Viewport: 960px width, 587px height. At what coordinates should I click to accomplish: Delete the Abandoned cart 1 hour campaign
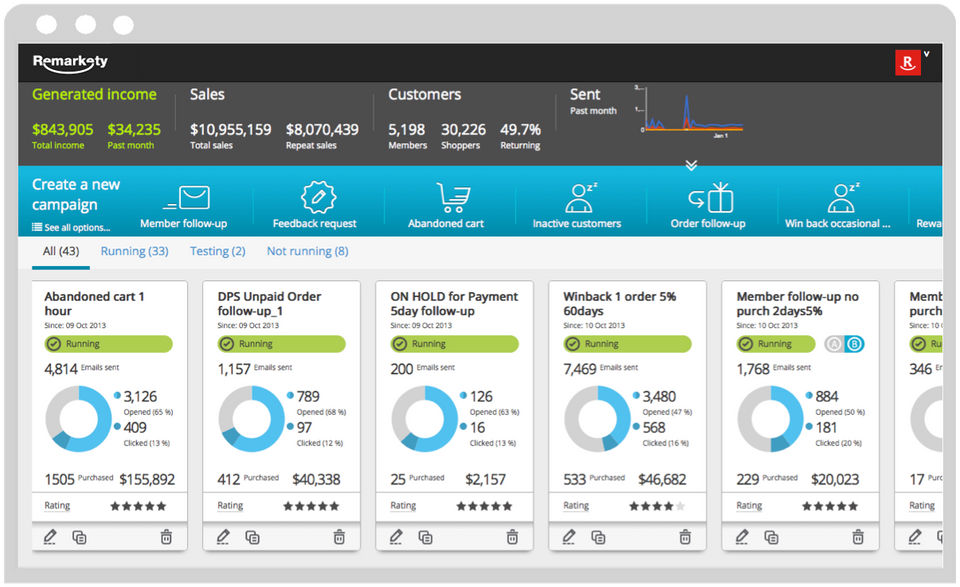(166, 537)
